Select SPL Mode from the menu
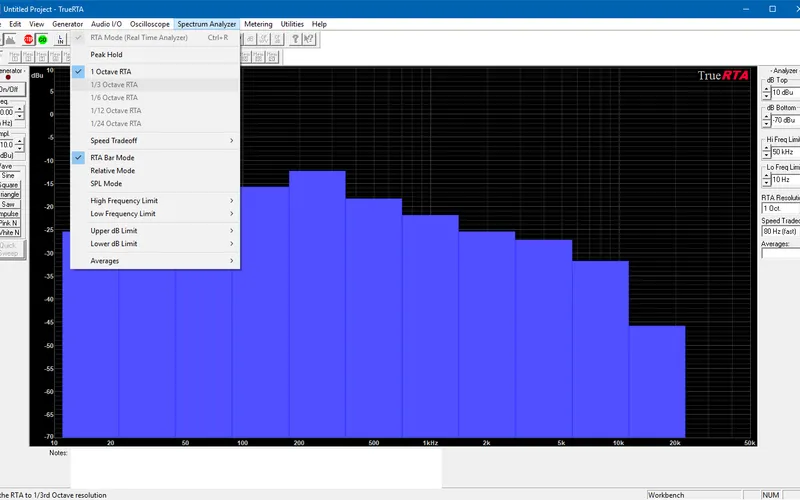This screenshot has height=500, width=800. [106, 184]
